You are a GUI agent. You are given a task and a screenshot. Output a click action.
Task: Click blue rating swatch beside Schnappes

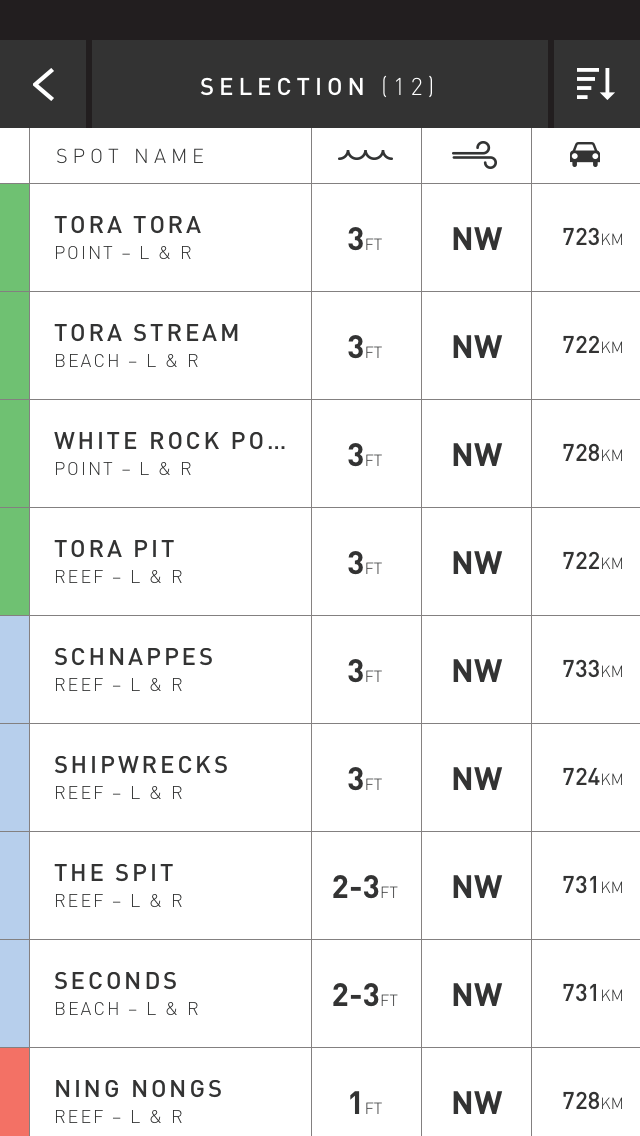coord(15,669)
